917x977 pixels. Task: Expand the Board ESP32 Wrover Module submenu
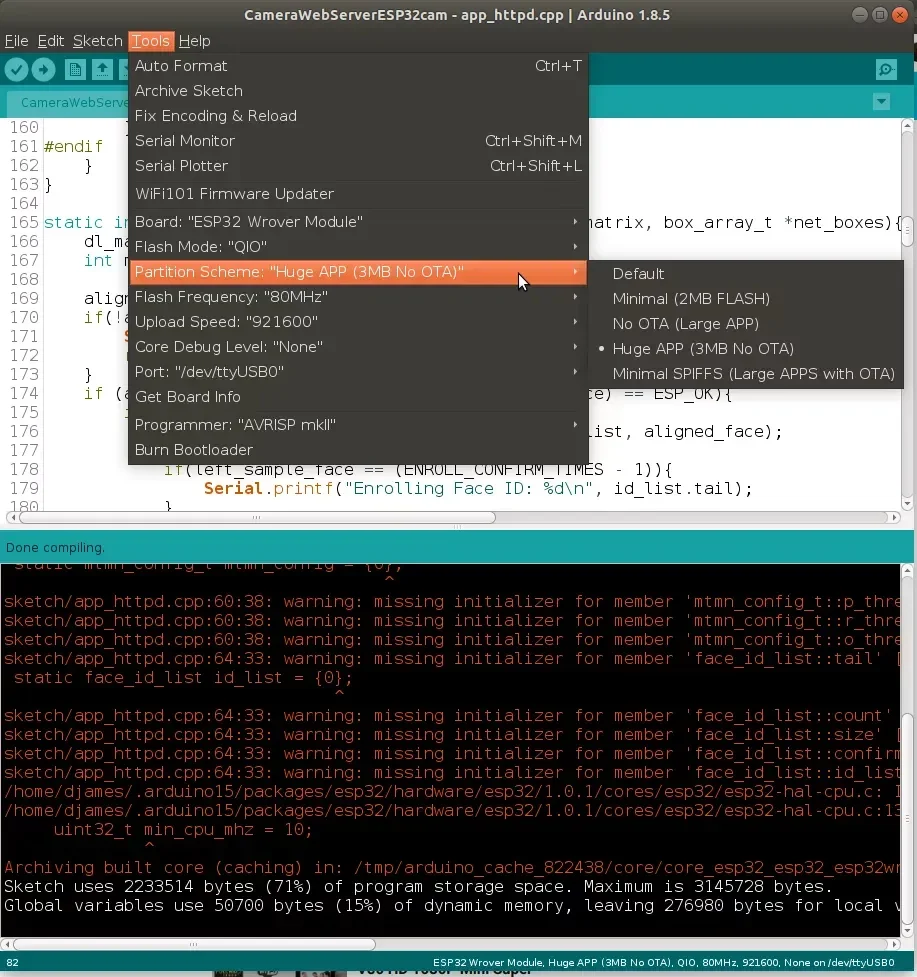(358, 222)
